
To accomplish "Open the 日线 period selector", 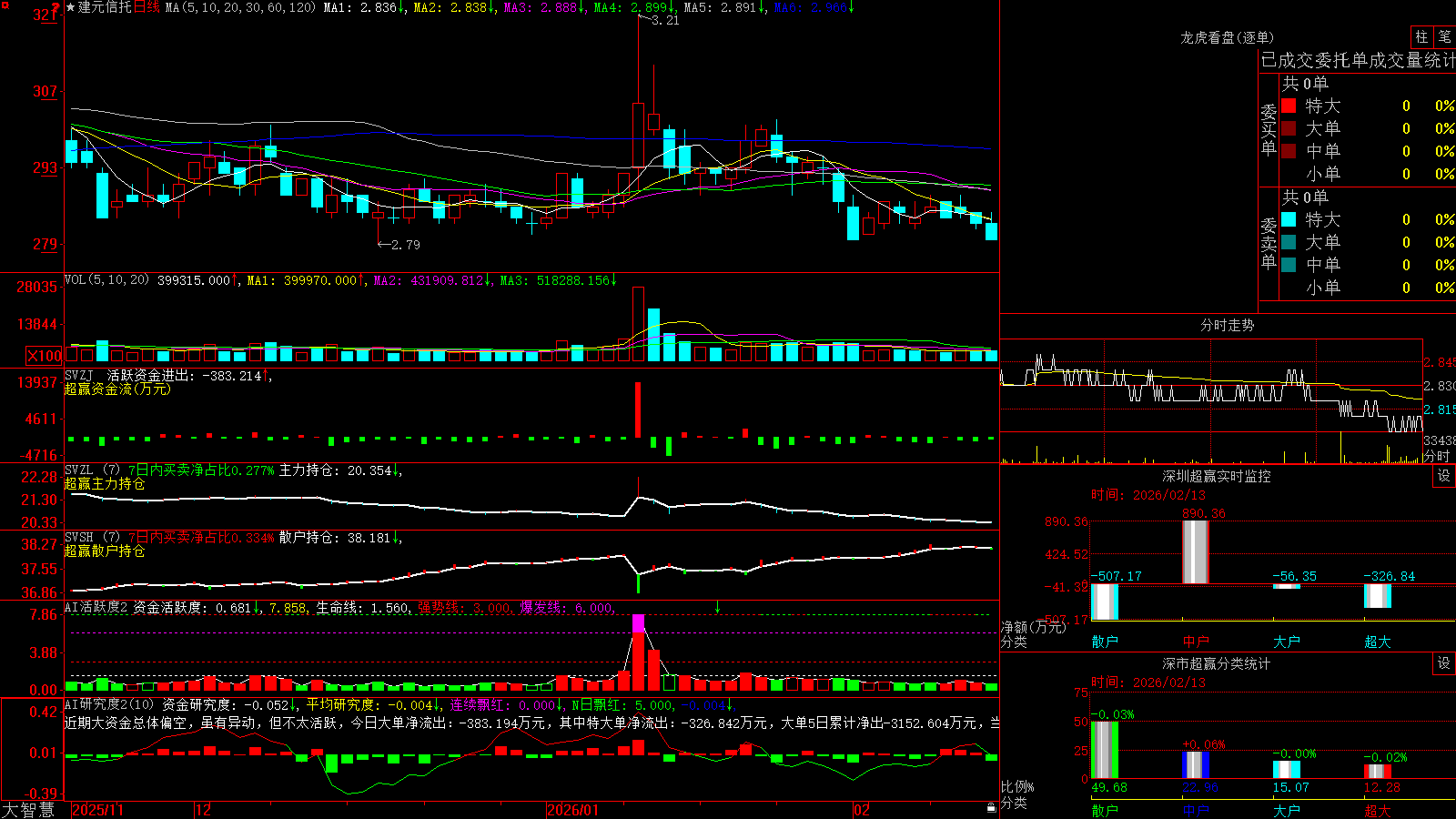I will click(x=147, y=7).
